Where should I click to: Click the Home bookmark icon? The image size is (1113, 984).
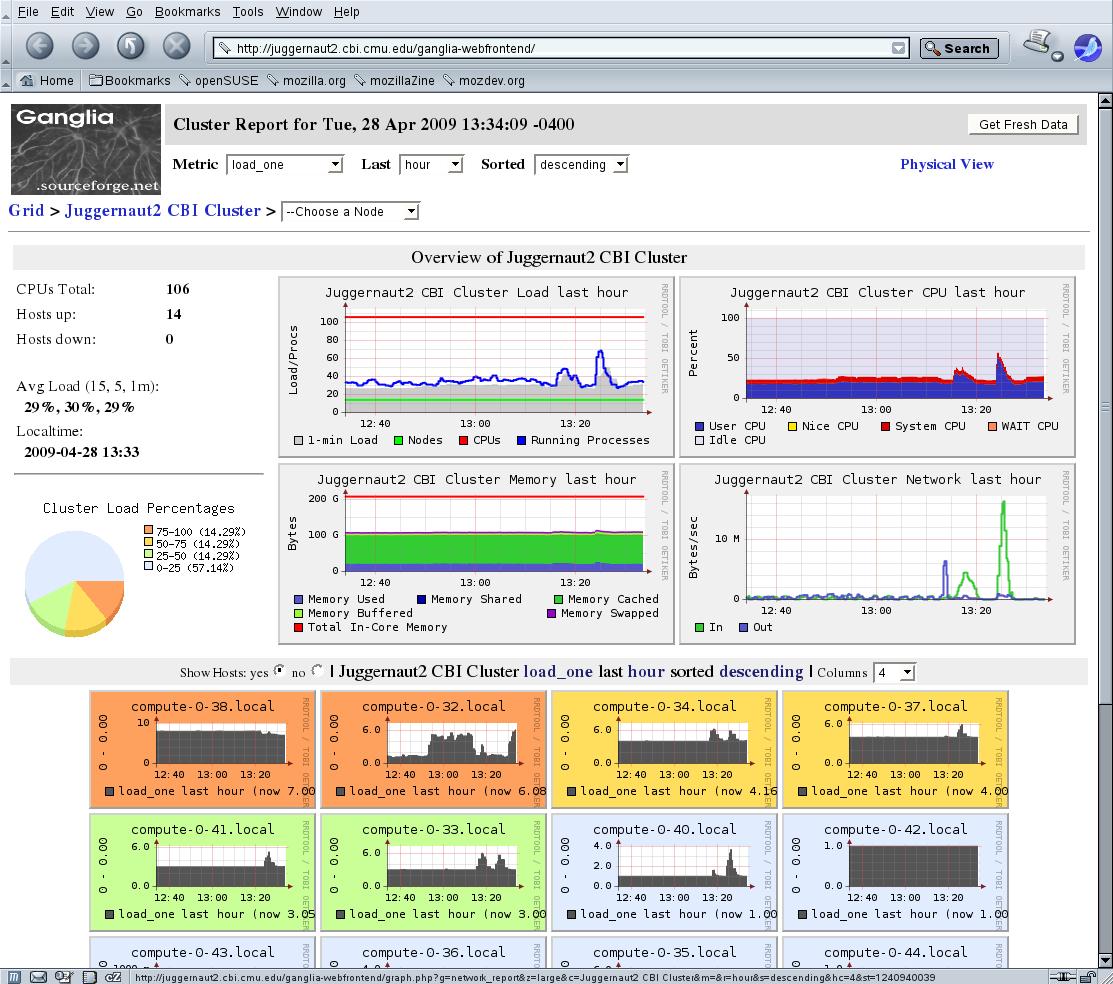point(26,80)
